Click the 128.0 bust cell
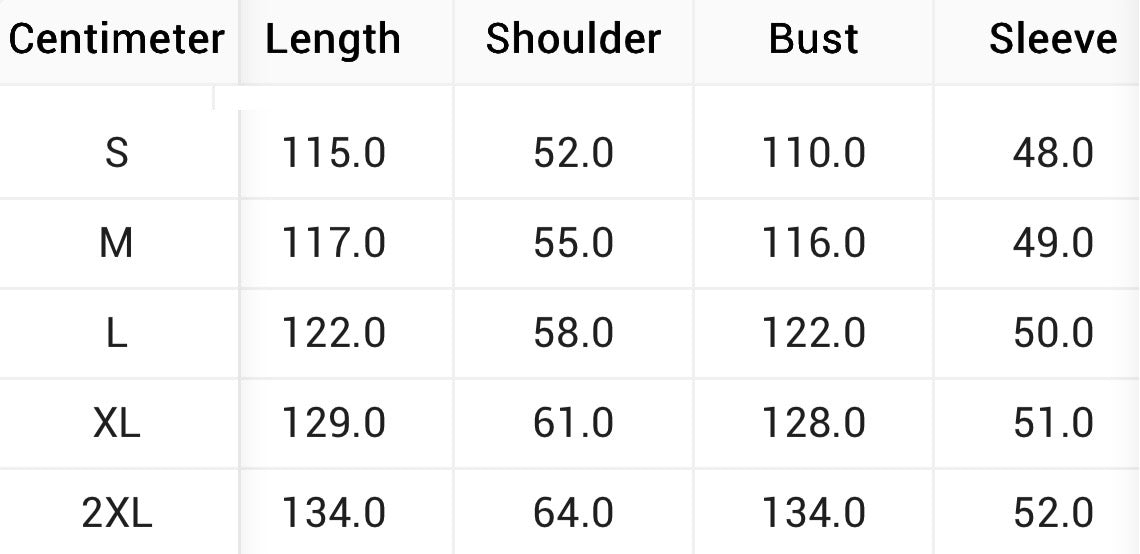The width and height of the screenshot is (1140, 554). [x=813, y=423]
